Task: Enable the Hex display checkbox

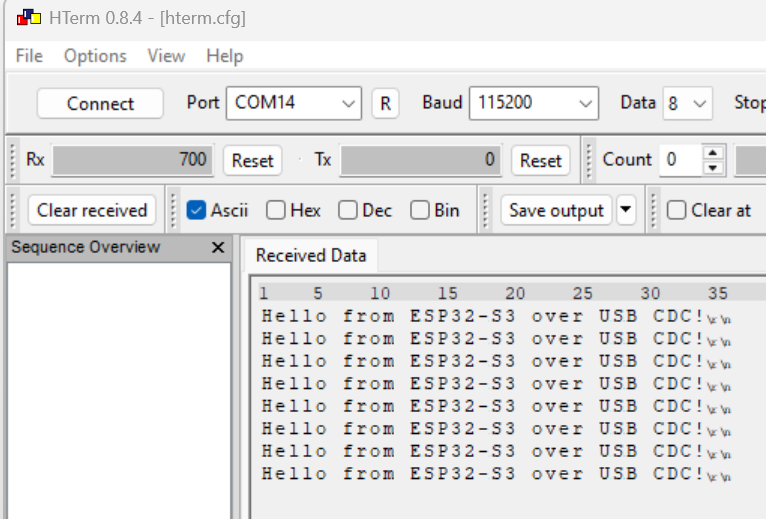Action: 276,210
